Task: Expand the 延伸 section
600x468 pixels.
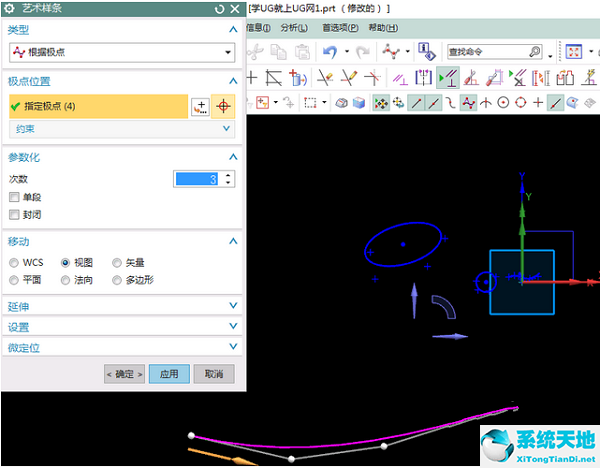Action: pyautogui.click(x=233, y=305)
